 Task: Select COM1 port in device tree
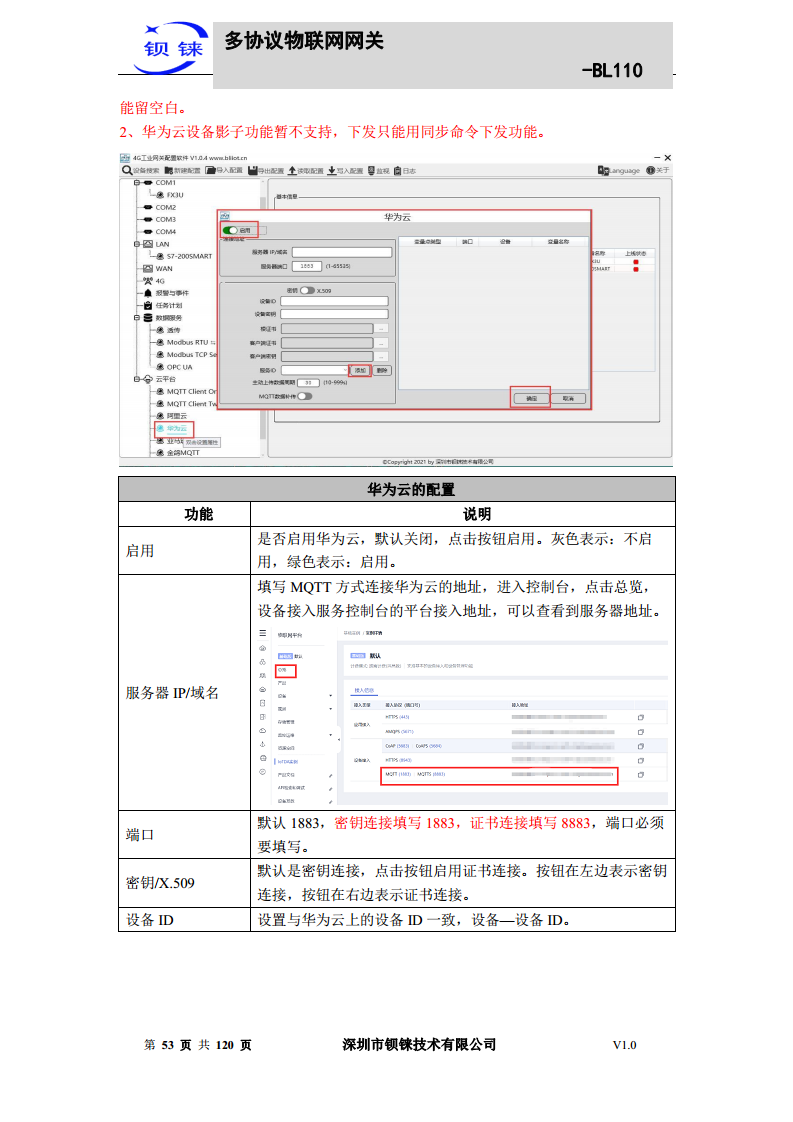pos(165,182)
